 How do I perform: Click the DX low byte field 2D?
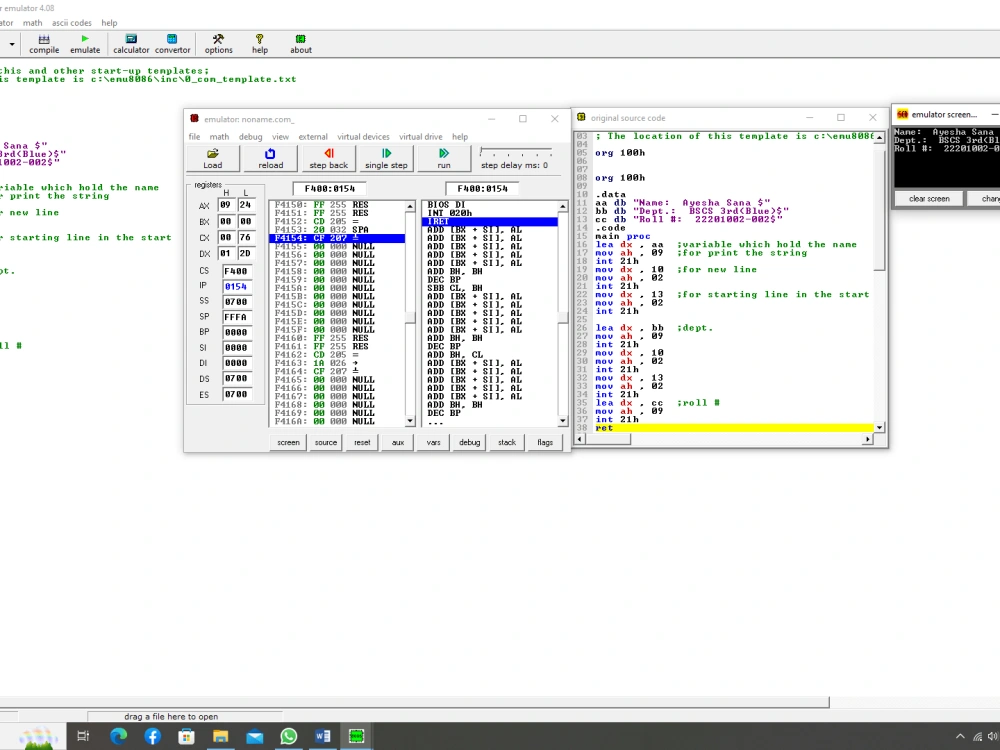click(246, 253)
